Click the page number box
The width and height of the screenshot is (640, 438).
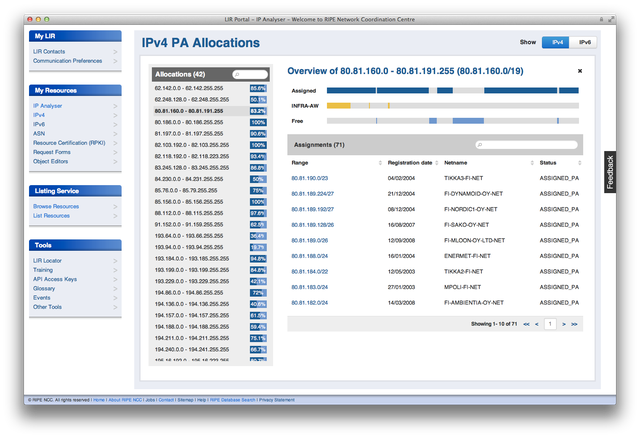click(x=550, y=324)
